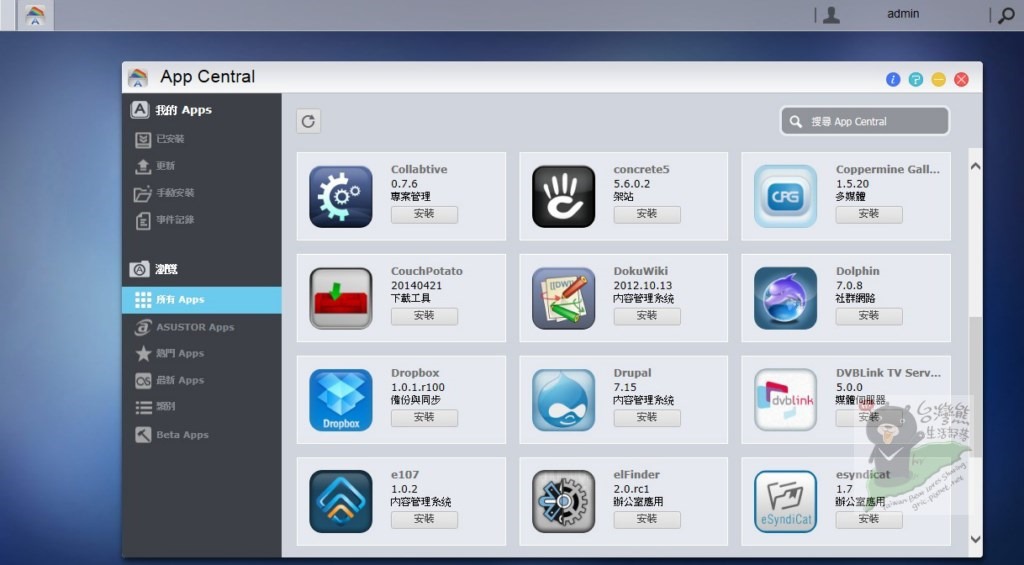The image size is (1024, 565).
Task: Click the Dolphin app title
Action: [857, 271]
